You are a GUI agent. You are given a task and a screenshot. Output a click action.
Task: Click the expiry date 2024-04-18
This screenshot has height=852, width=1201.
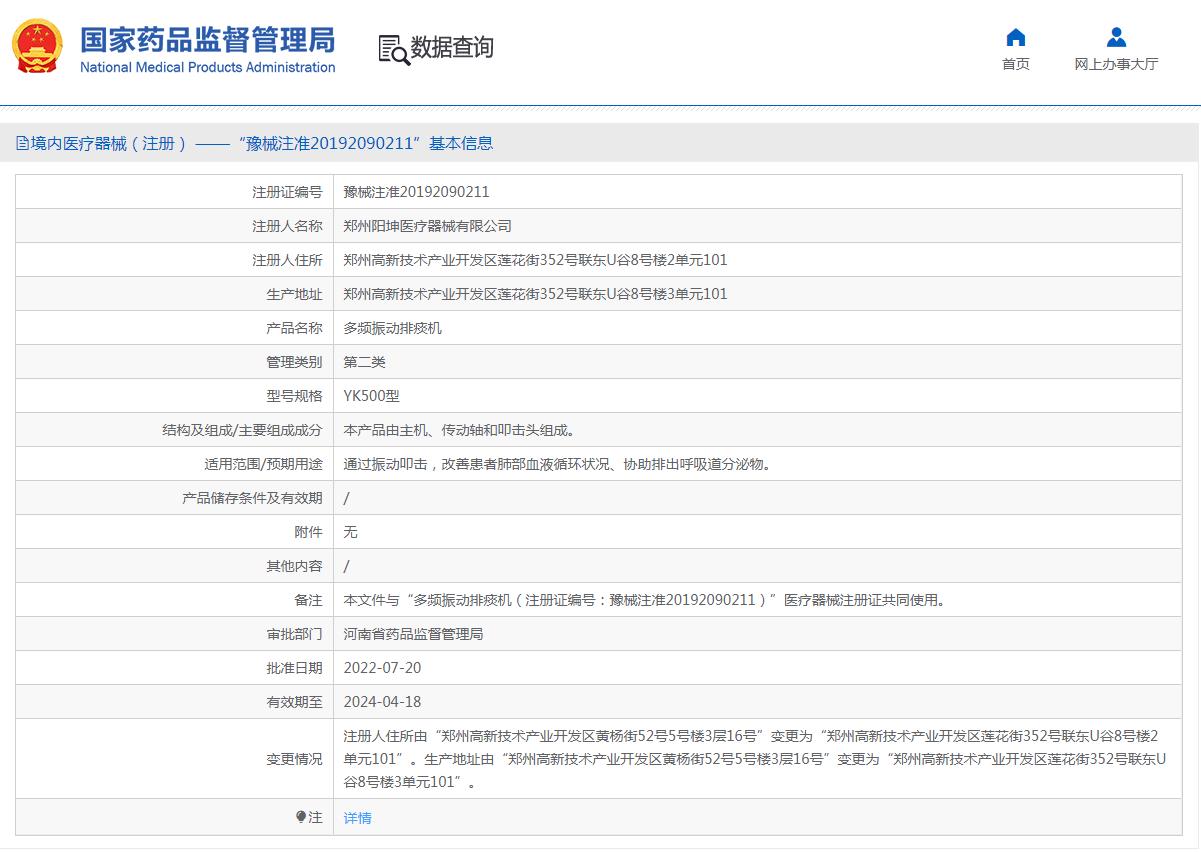[382, 702]
